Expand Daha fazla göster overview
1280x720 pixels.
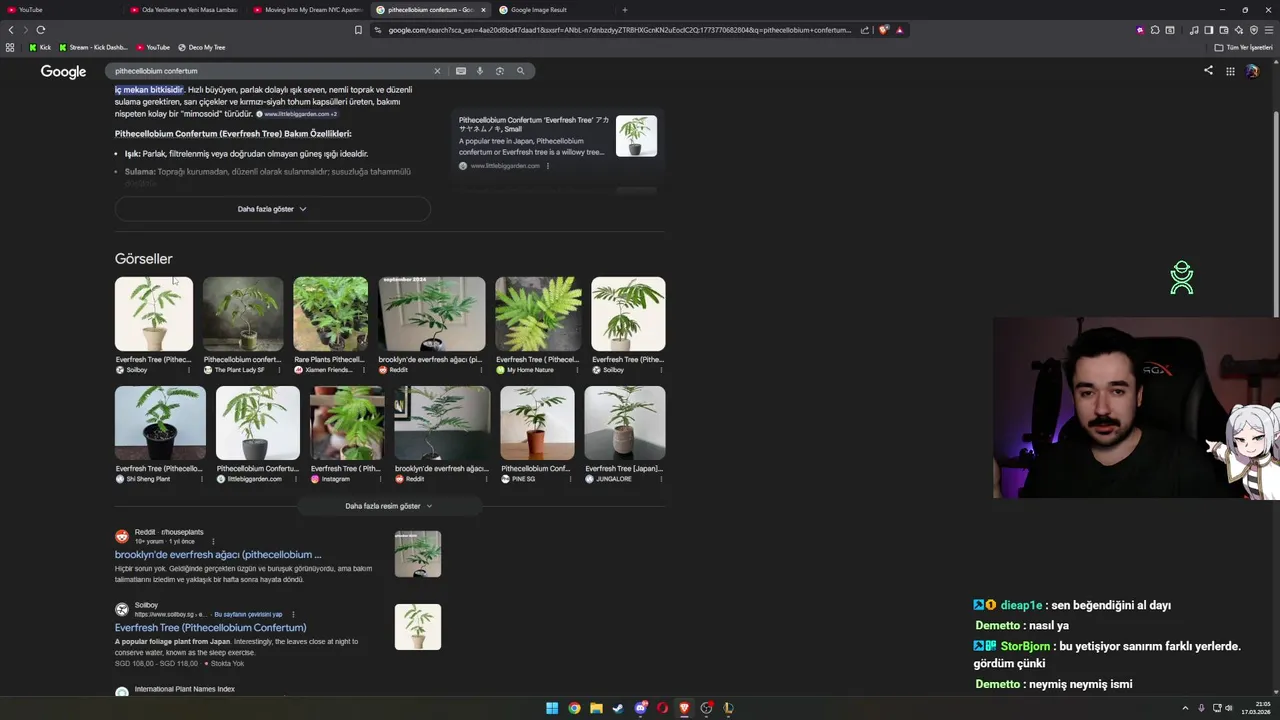tap(272, 209)
